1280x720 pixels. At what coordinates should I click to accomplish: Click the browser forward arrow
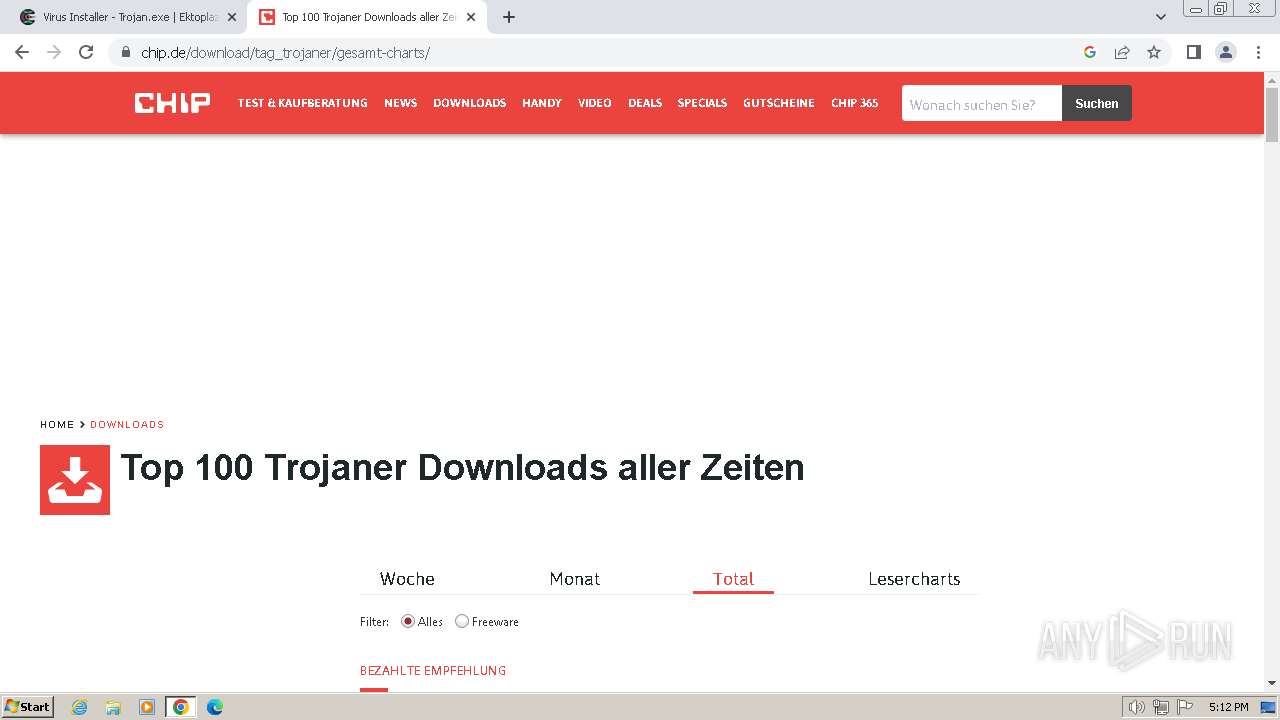coord(54,52)
